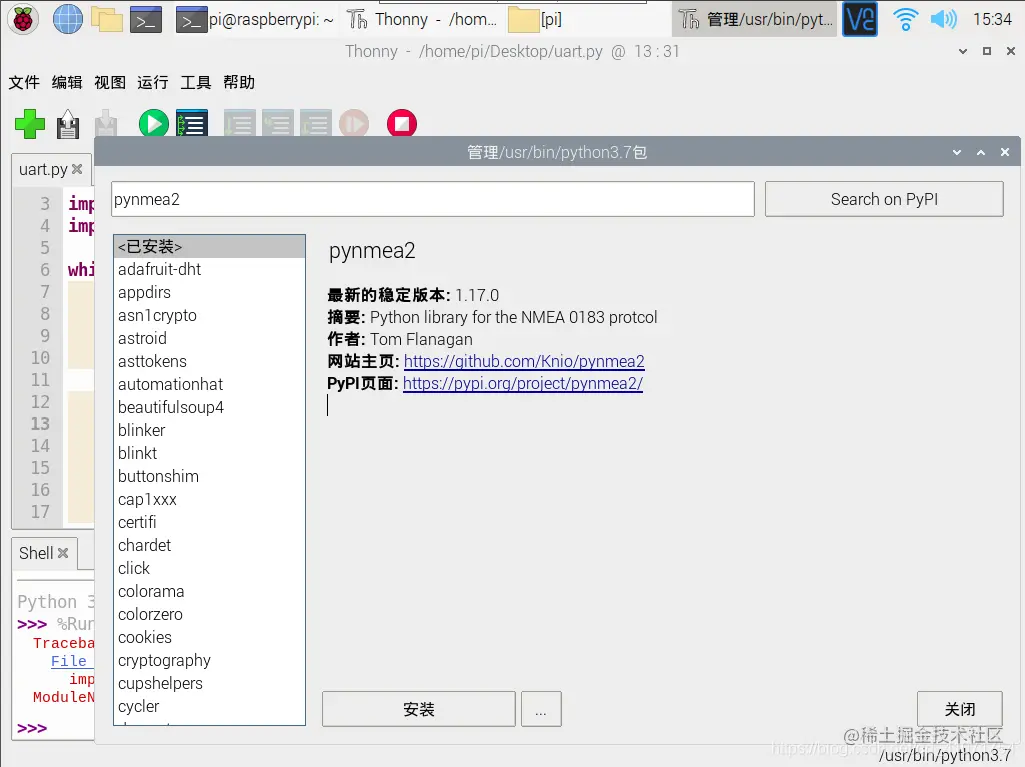Select cookies in the package list
The height and width of the screenshot is (767, 1025).
click(x=209, y=638)
